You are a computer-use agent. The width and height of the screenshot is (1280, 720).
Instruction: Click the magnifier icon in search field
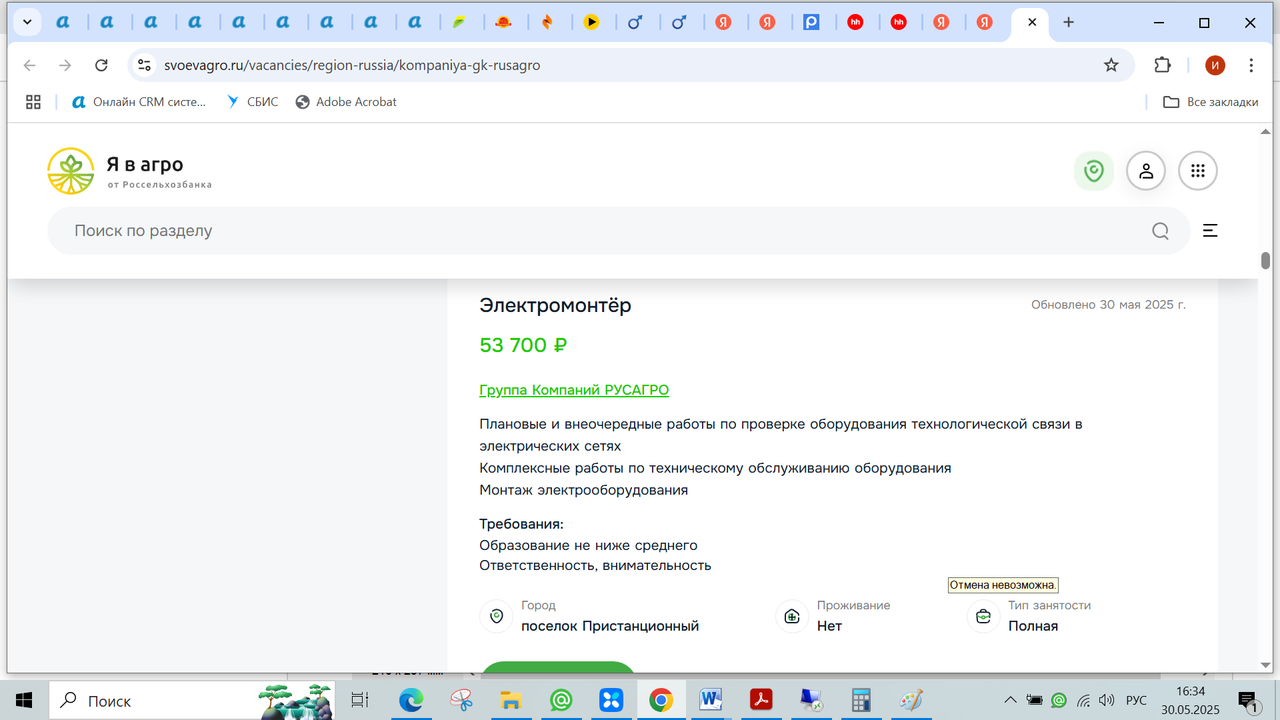coord(1160,231)
